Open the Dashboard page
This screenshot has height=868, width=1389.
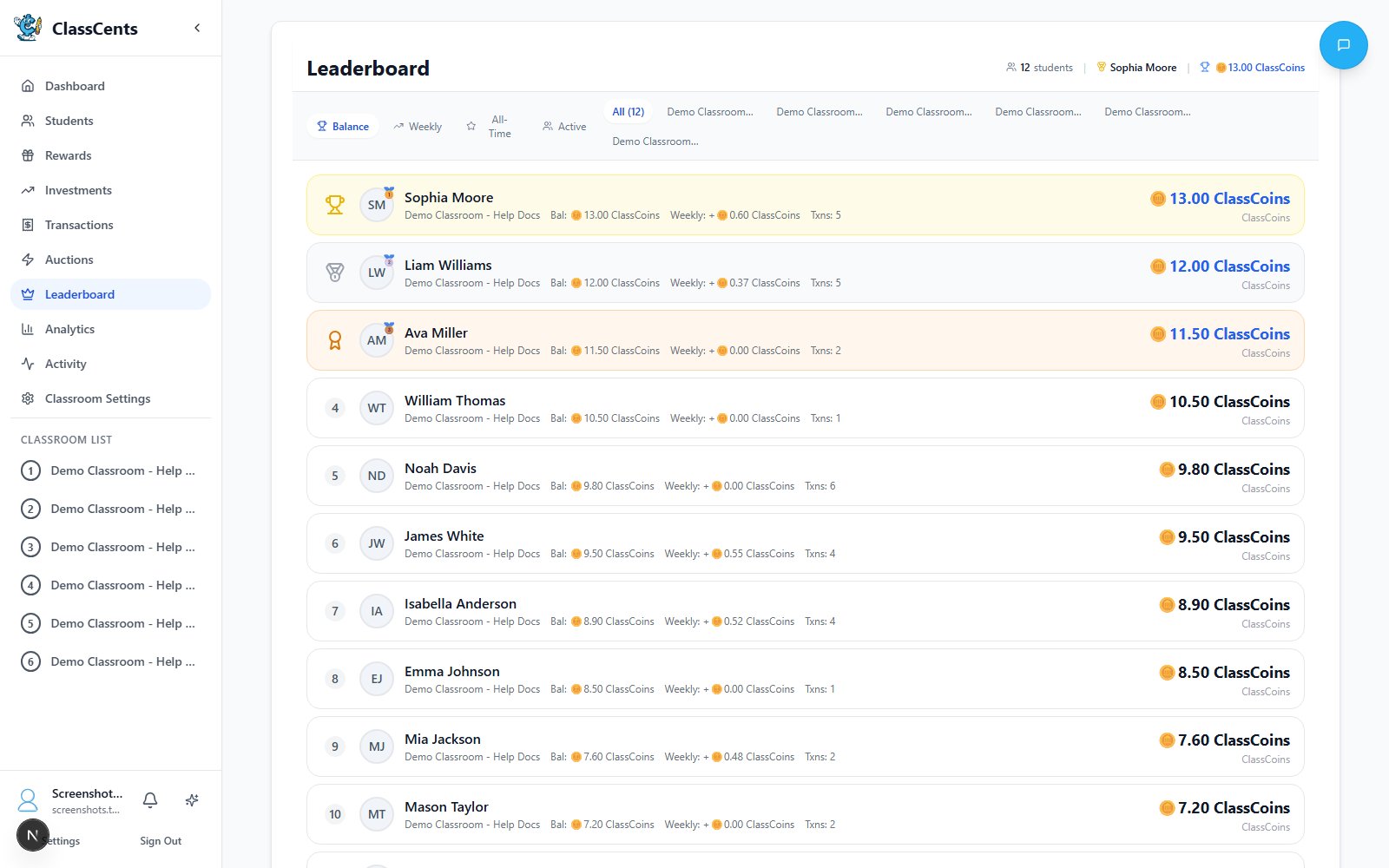(x=110, y=86)
